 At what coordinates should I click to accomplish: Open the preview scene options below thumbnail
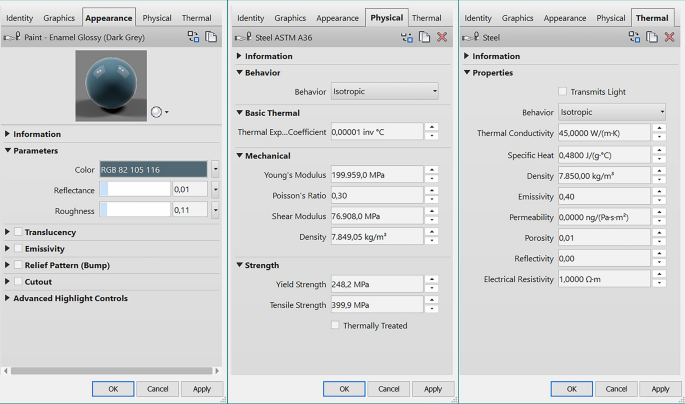(159, 112)
